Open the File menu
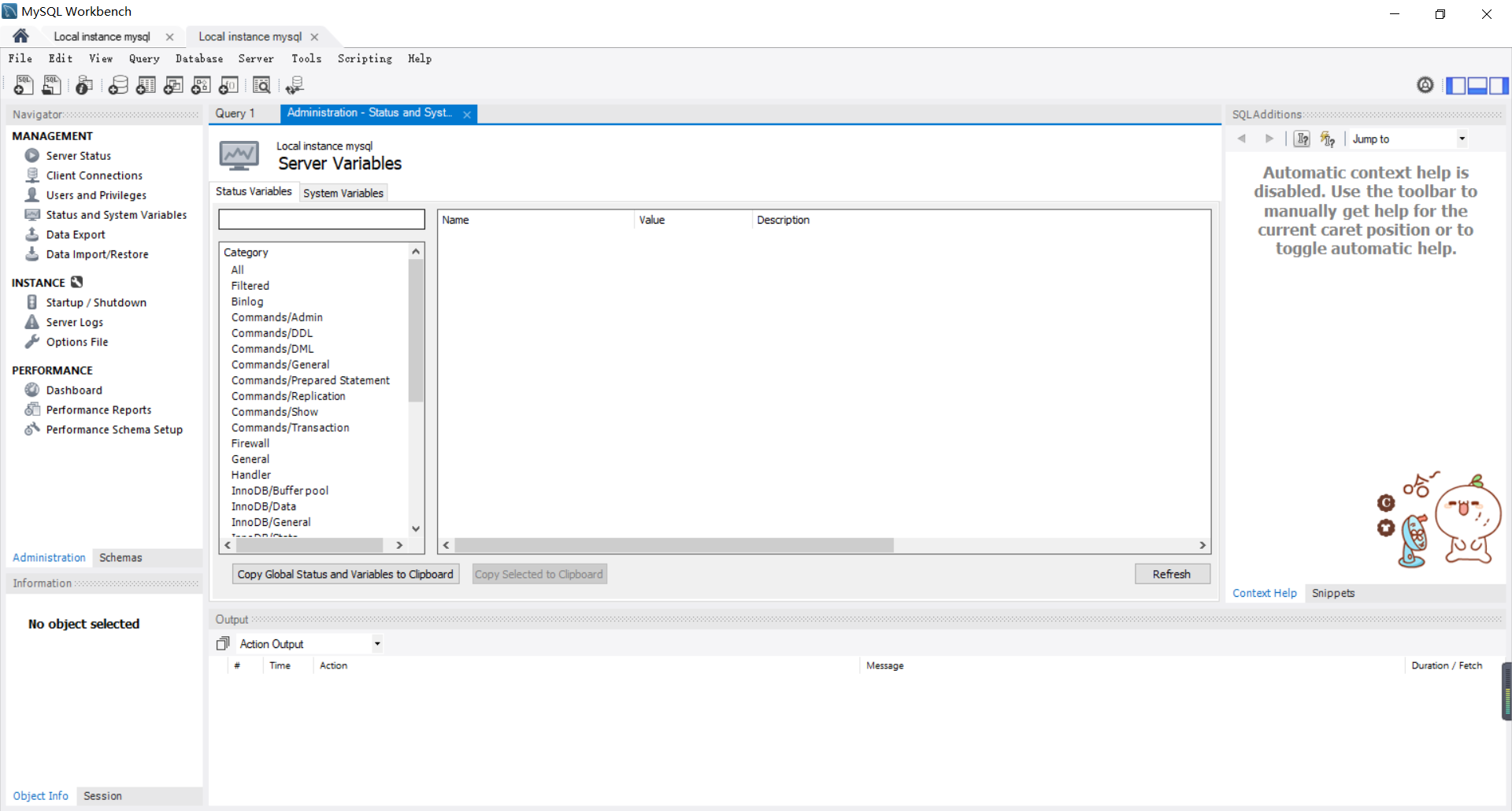Screen dimensions: 1512x811 (20, 58)
